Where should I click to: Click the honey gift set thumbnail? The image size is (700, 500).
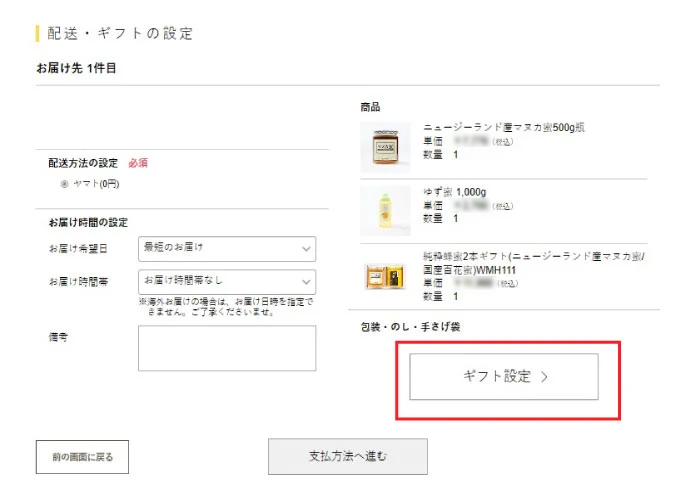385,276
